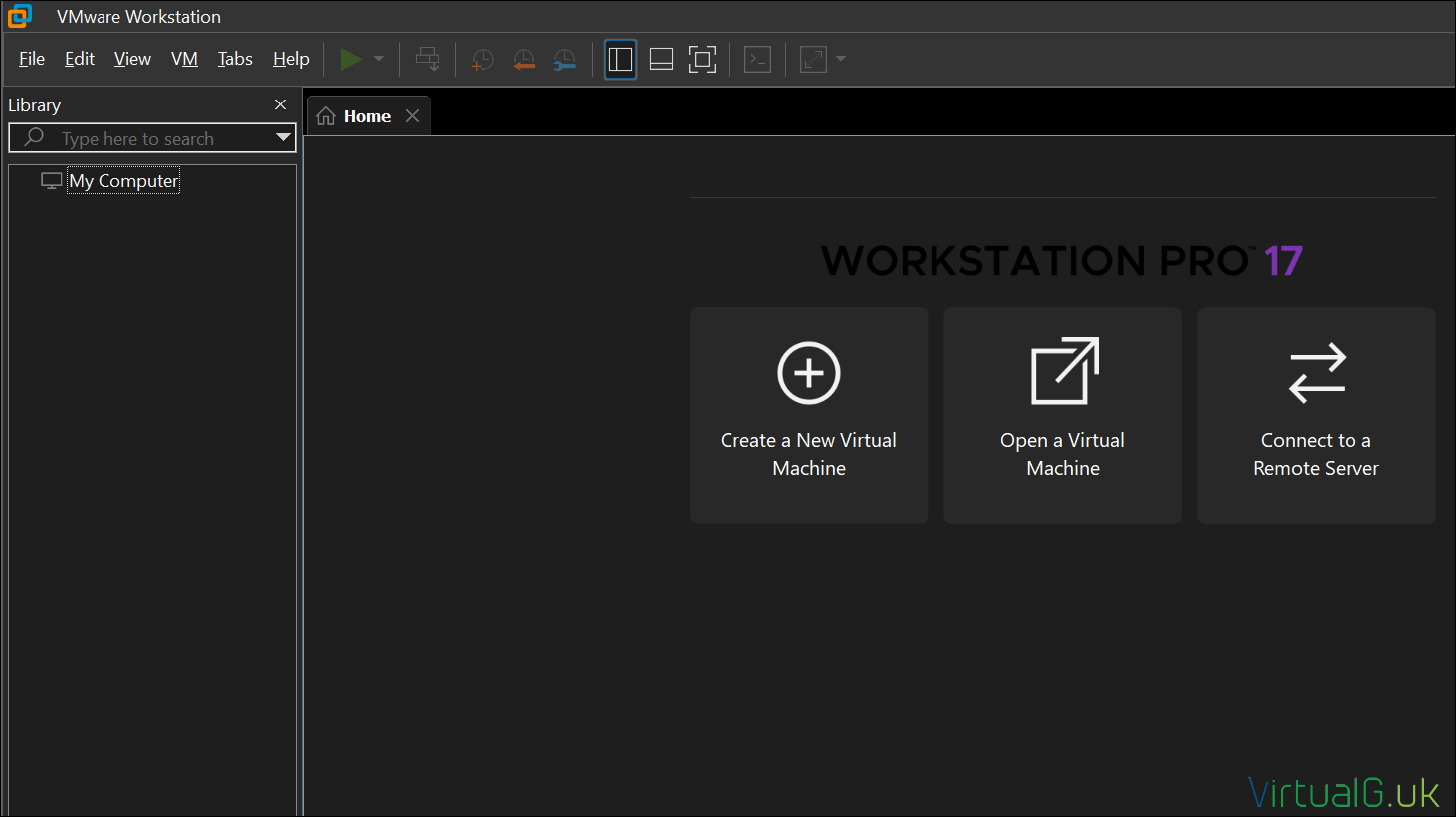Create a New Virtual Machine
Screen dimensions: 1456x817
pyautogui.click(x=808, y=415)
